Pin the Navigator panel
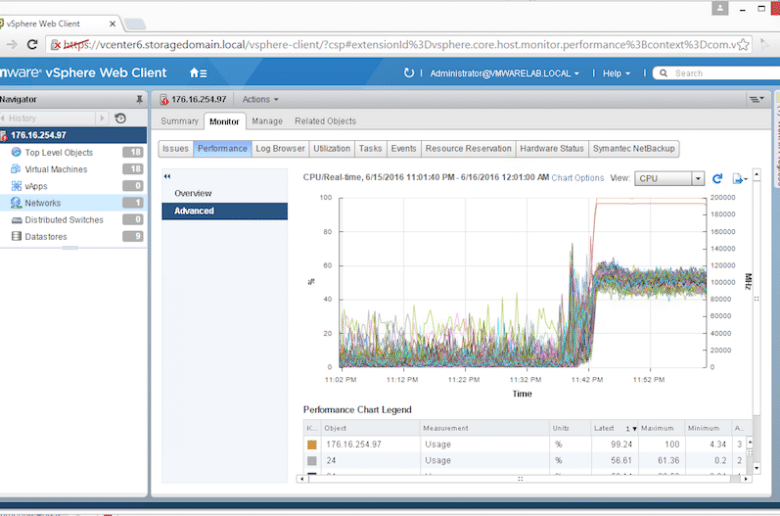The width and height of the screenshot is (780, 516). pos(139,100)
